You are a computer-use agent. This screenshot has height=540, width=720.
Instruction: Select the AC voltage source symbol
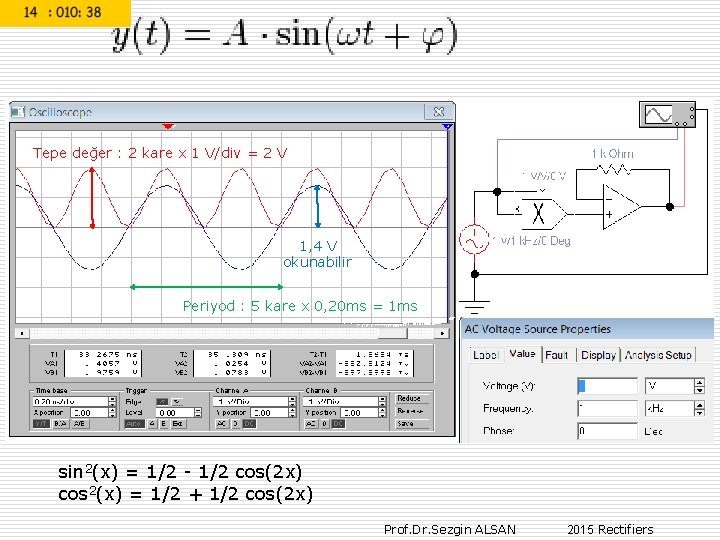(x=474, y=239)
